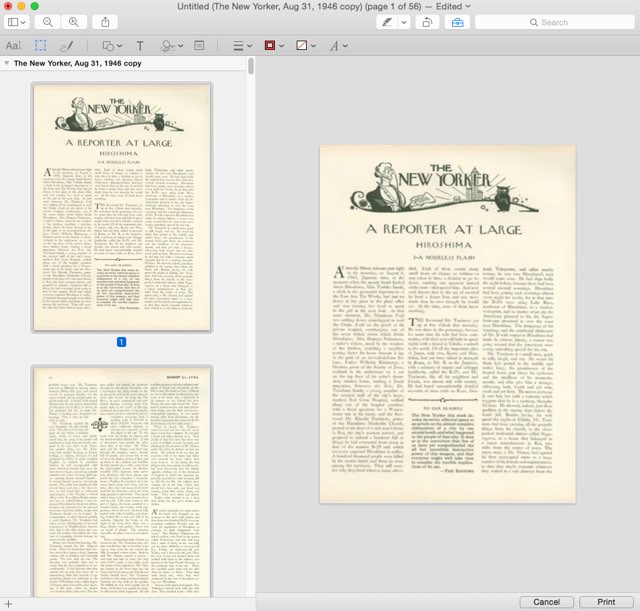Toggle the Markup toolbox button

point(458,22)
